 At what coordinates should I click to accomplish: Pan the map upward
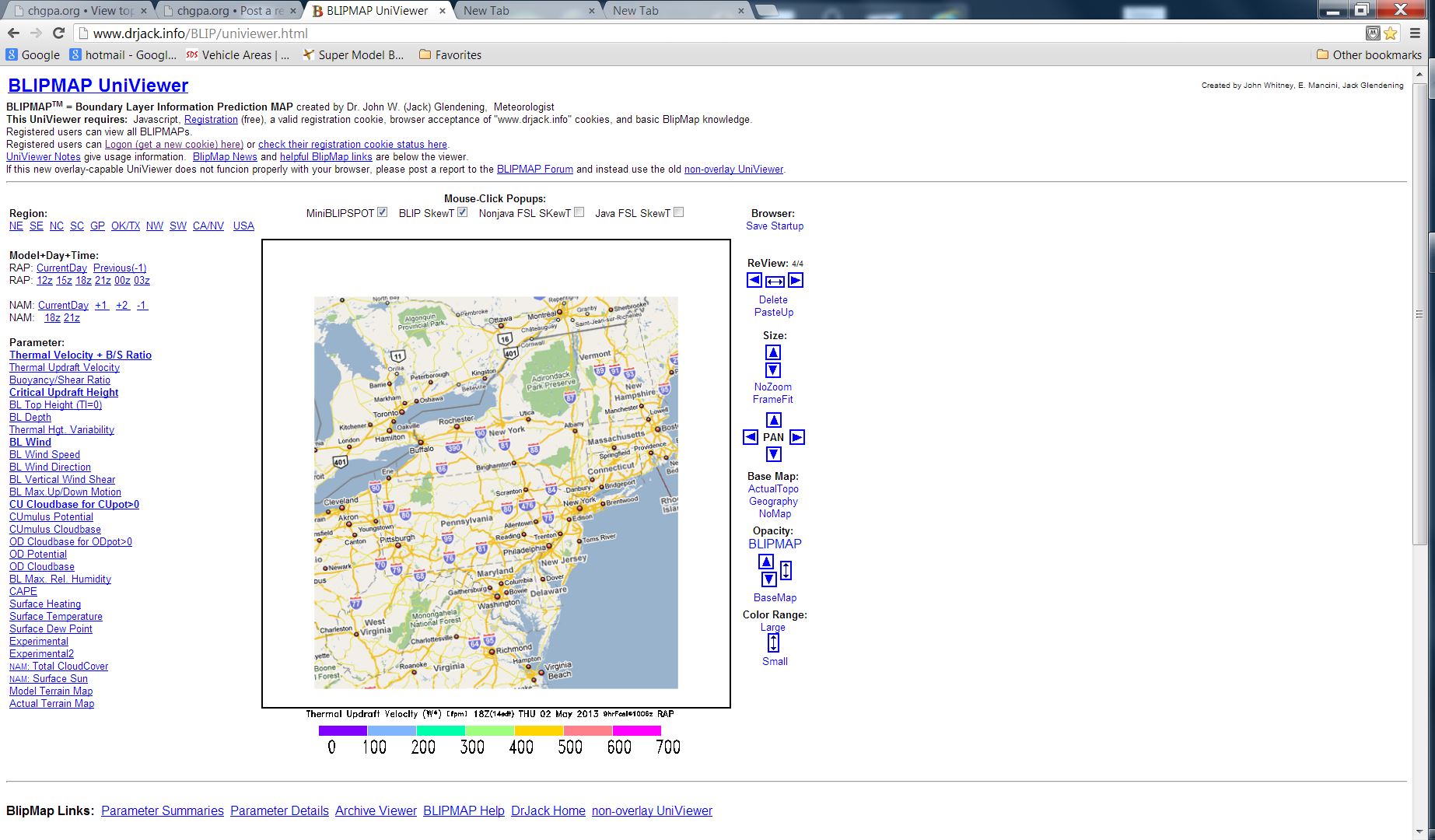click(x=773, y=421)
